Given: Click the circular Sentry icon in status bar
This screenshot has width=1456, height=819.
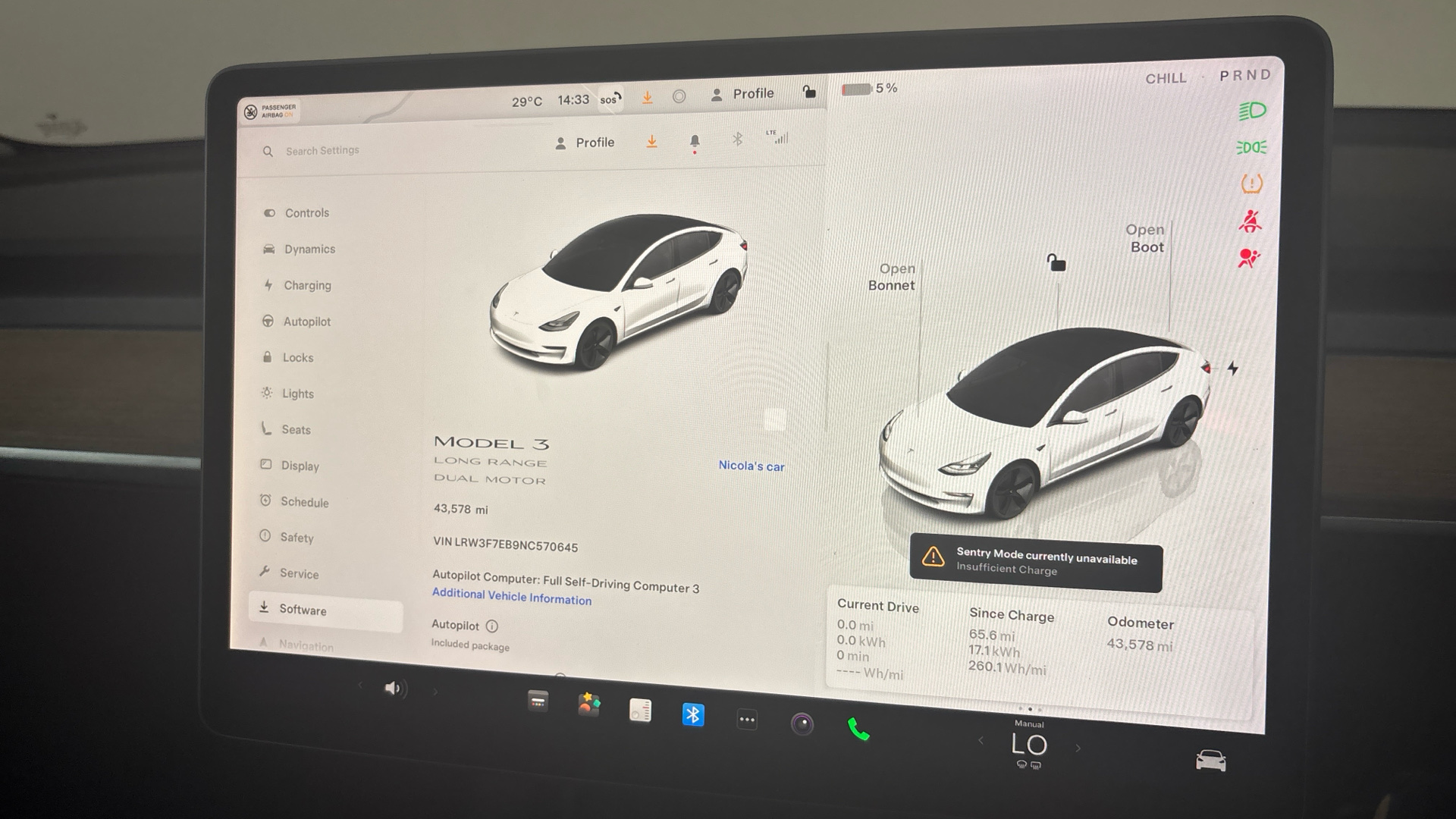Looking at the screenshot, I should [679, 96].
